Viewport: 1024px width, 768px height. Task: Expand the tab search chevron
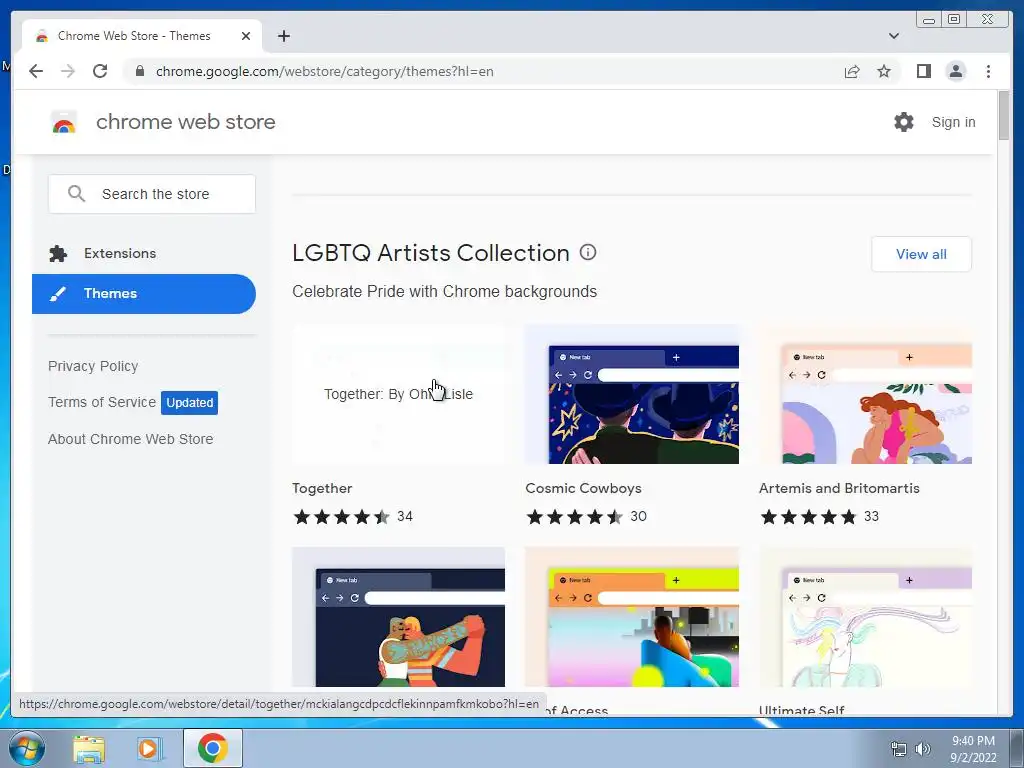click(x=893, y=36)
